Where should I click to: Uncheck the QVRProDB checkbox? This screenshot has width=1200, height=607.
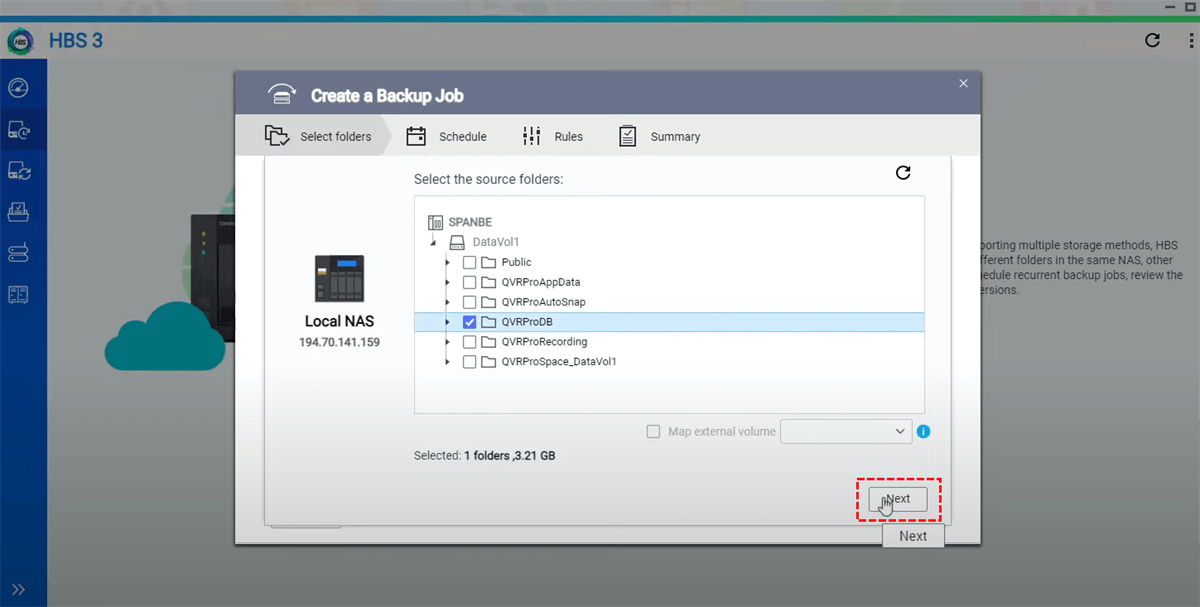pyautogui.click(x=469, y=322)
